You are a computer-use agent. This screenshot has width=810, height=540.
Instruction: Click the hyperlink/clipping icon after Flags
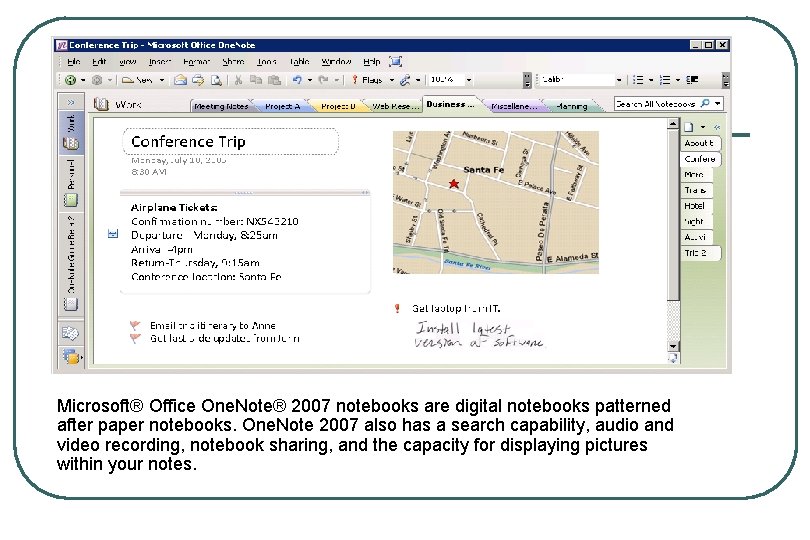point(405,80)
